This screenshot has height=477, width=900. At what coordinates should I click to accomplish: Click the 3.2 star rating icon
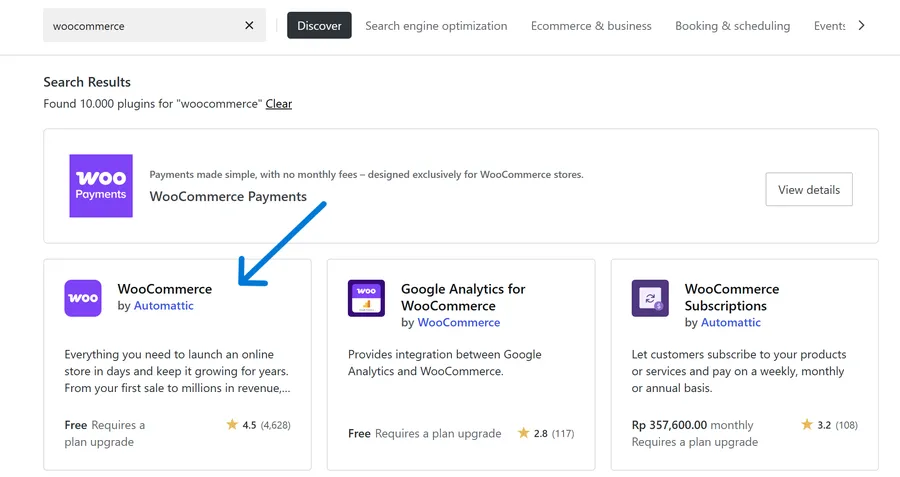click(x=807, y=425)
